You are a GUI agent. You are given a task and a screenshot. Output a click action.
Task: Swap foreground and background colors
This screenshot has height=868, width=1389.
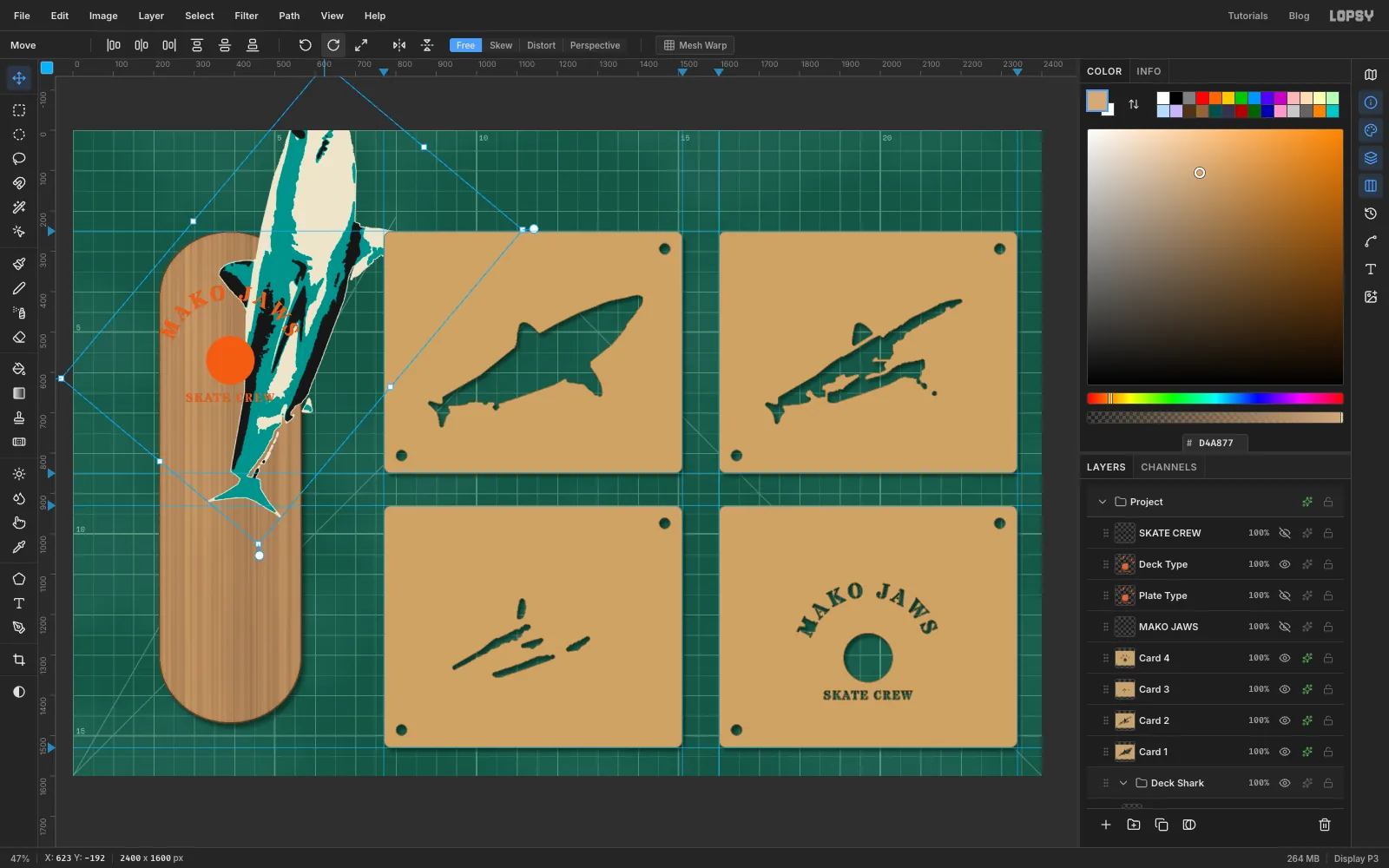click(x=1134, y=104)
